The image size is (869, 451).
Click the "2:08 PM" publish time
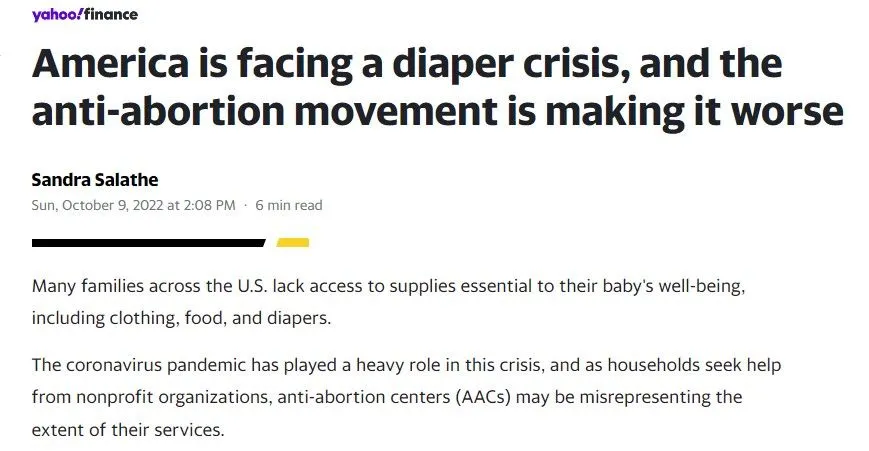click(210, 206)
